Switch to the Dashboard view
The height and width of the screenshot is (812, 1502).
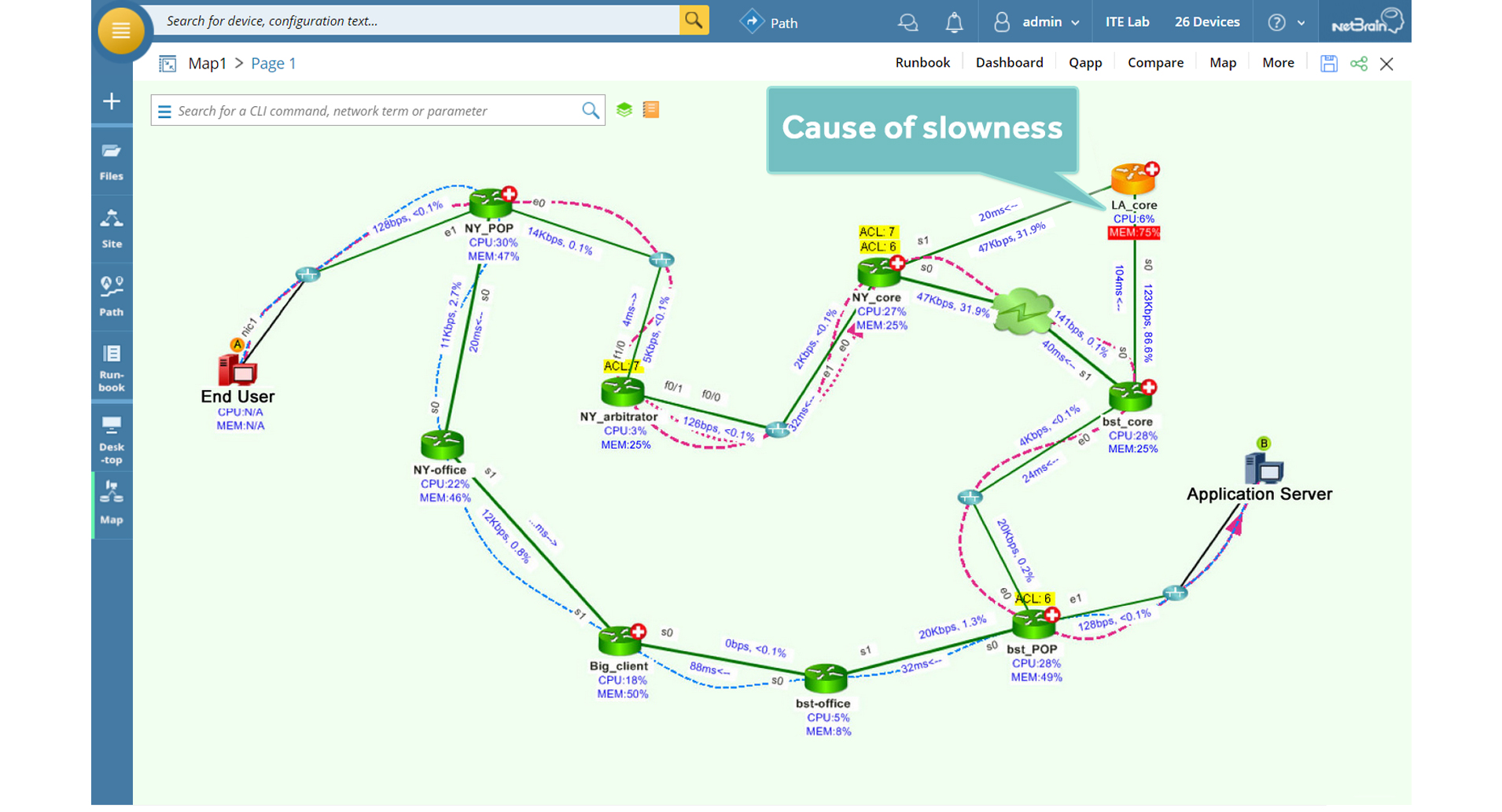(x=1009, y=62)
